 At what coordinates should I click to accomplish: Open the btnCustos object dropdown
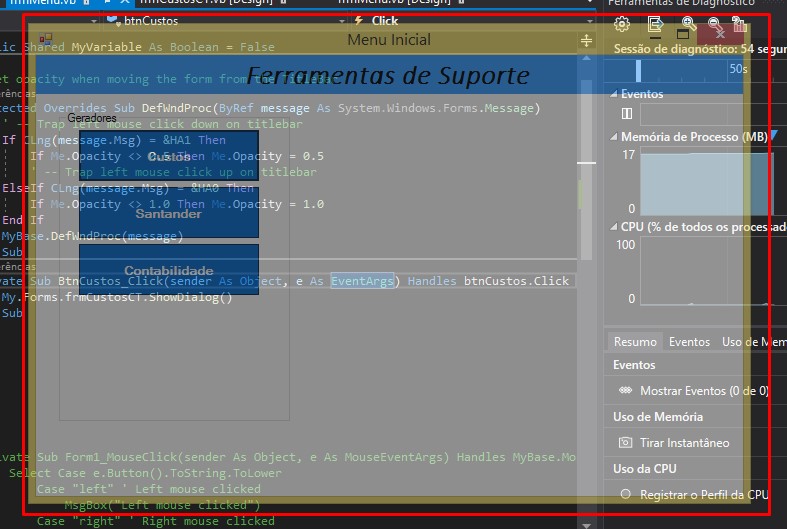pyautogui.click(x=342, y=21)
